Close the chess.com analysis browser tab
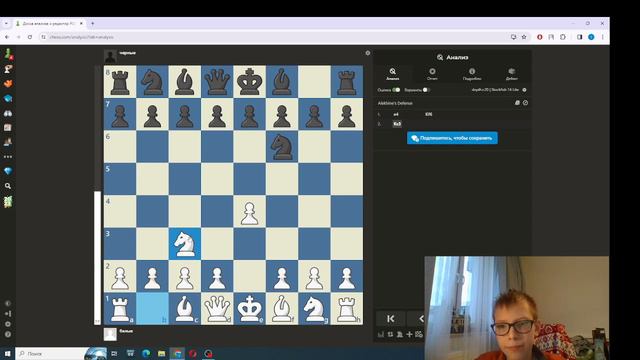This screenshot has width=640, height=360. (x=81, y=24)
